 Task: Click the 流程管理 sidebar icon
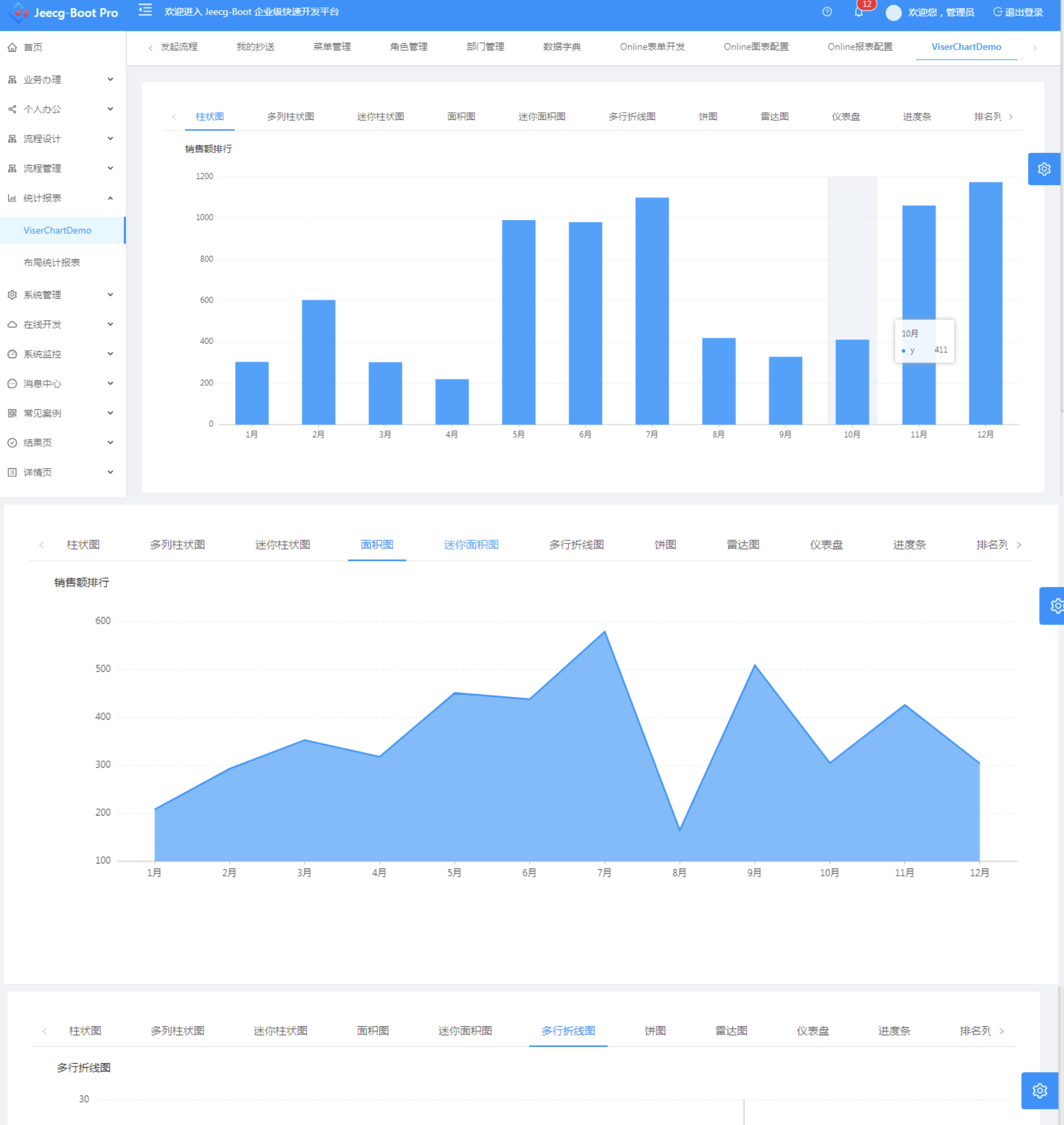pyautogui.click(x=12, y=168)
